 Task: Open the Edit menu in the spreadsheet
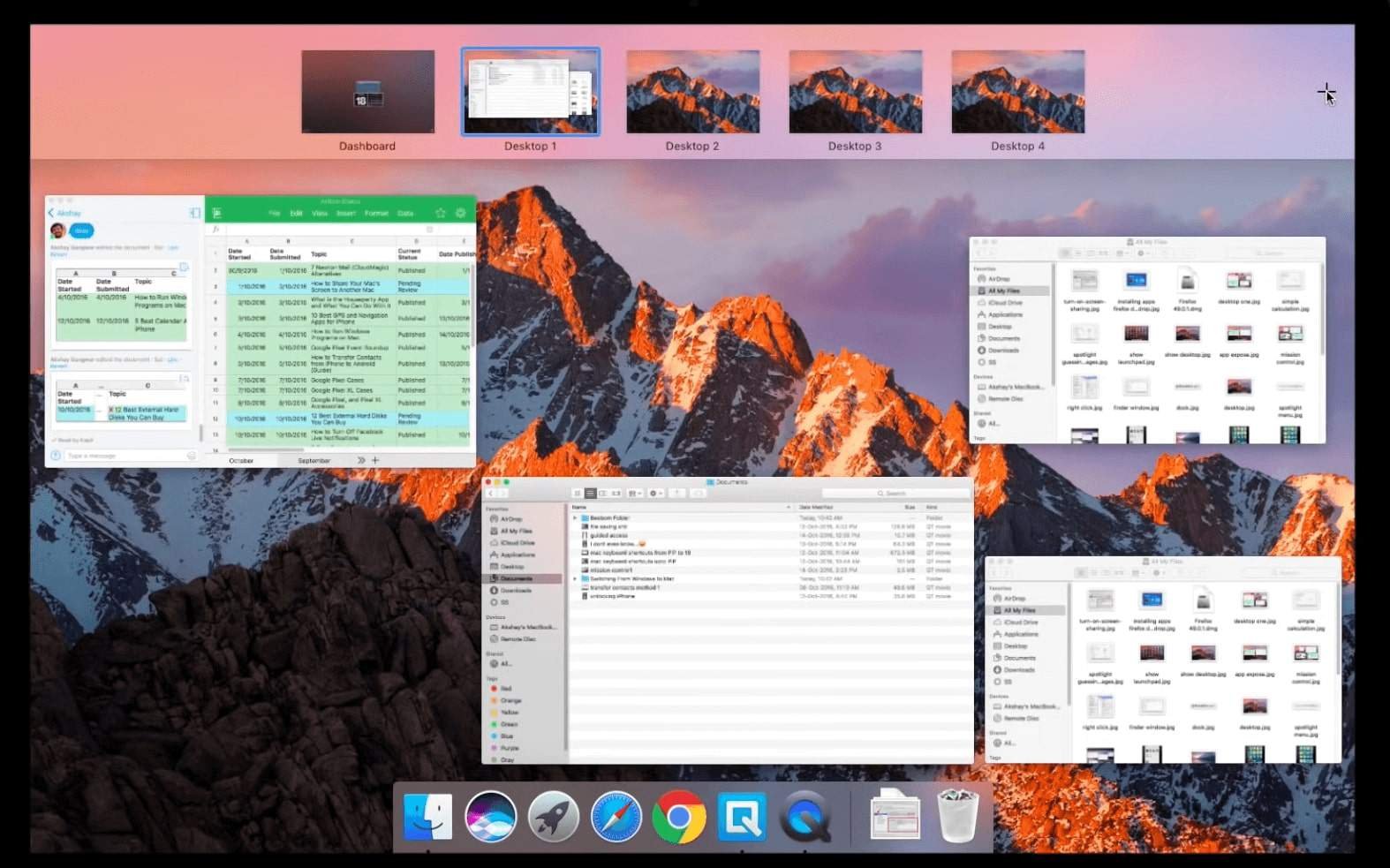(x=296, y=213)
